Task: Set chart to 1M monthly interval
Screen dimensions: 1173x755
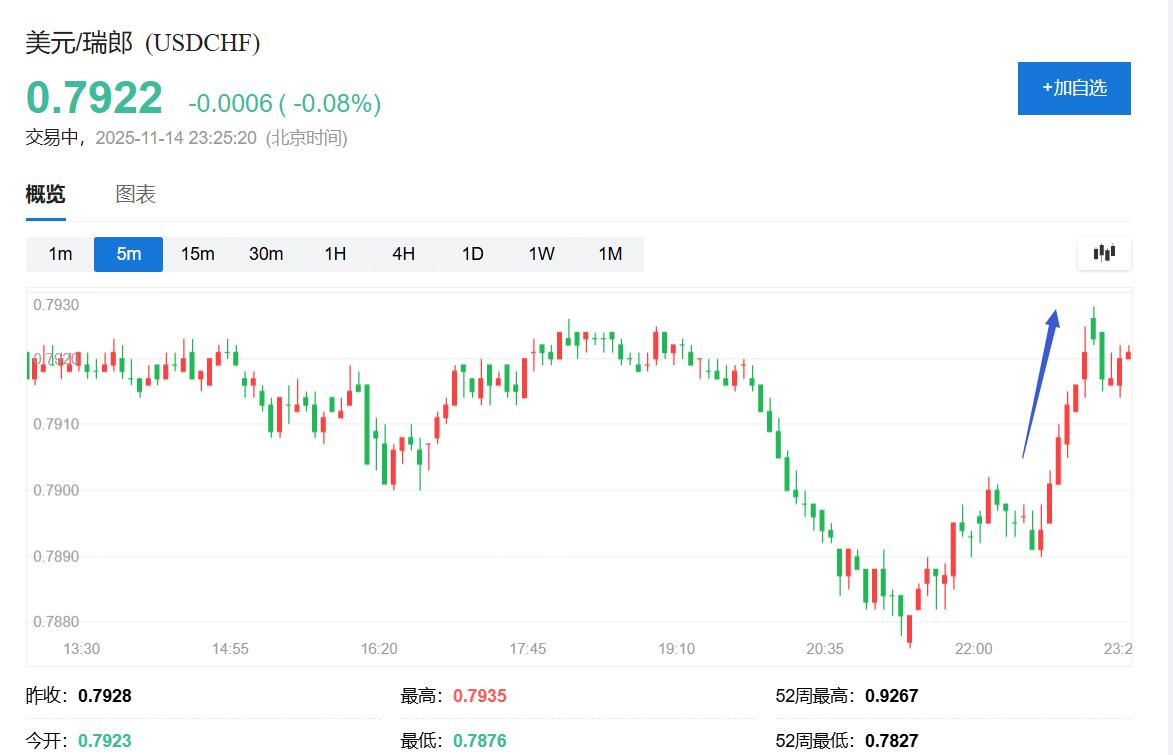Action: (x=610, y=254)
